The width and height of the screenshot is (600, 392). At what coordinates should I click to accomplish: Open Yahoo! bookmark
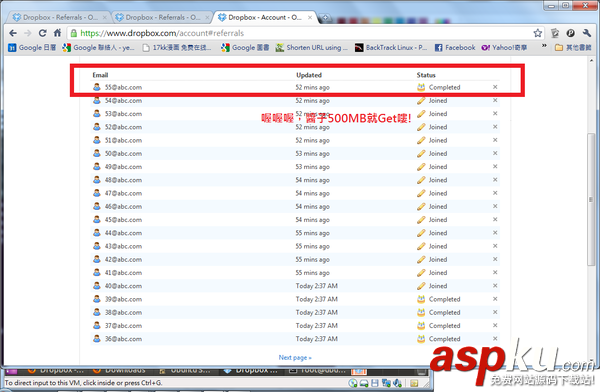pos(504,47)
